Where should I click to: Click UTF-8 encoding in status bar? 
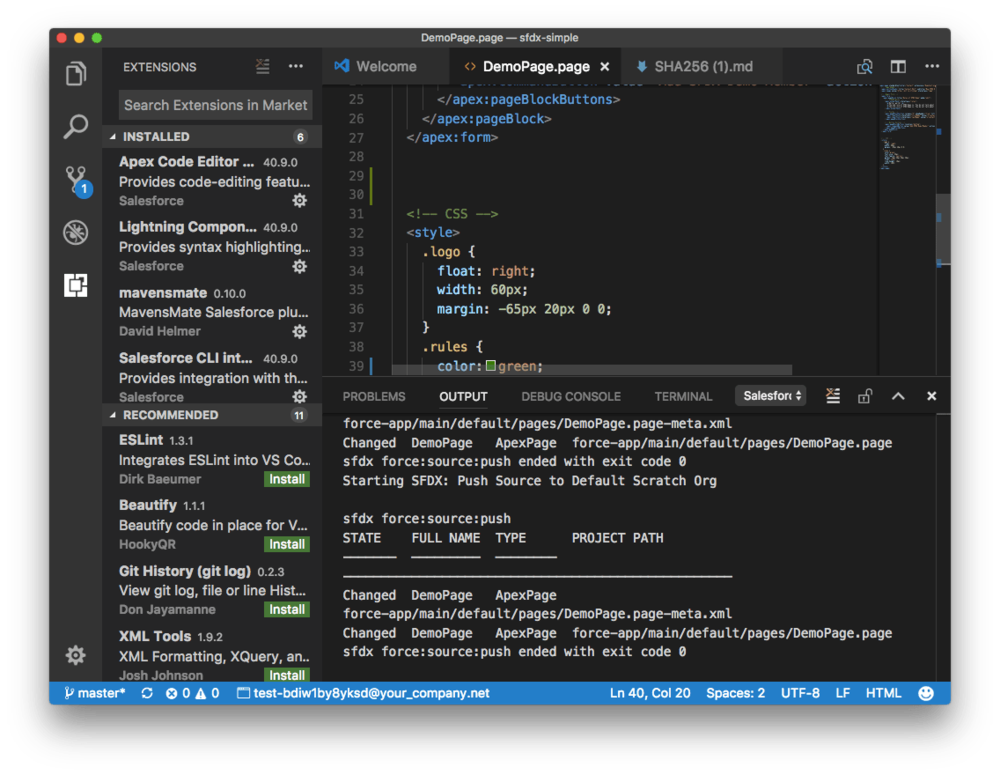[x=800, y=693]
